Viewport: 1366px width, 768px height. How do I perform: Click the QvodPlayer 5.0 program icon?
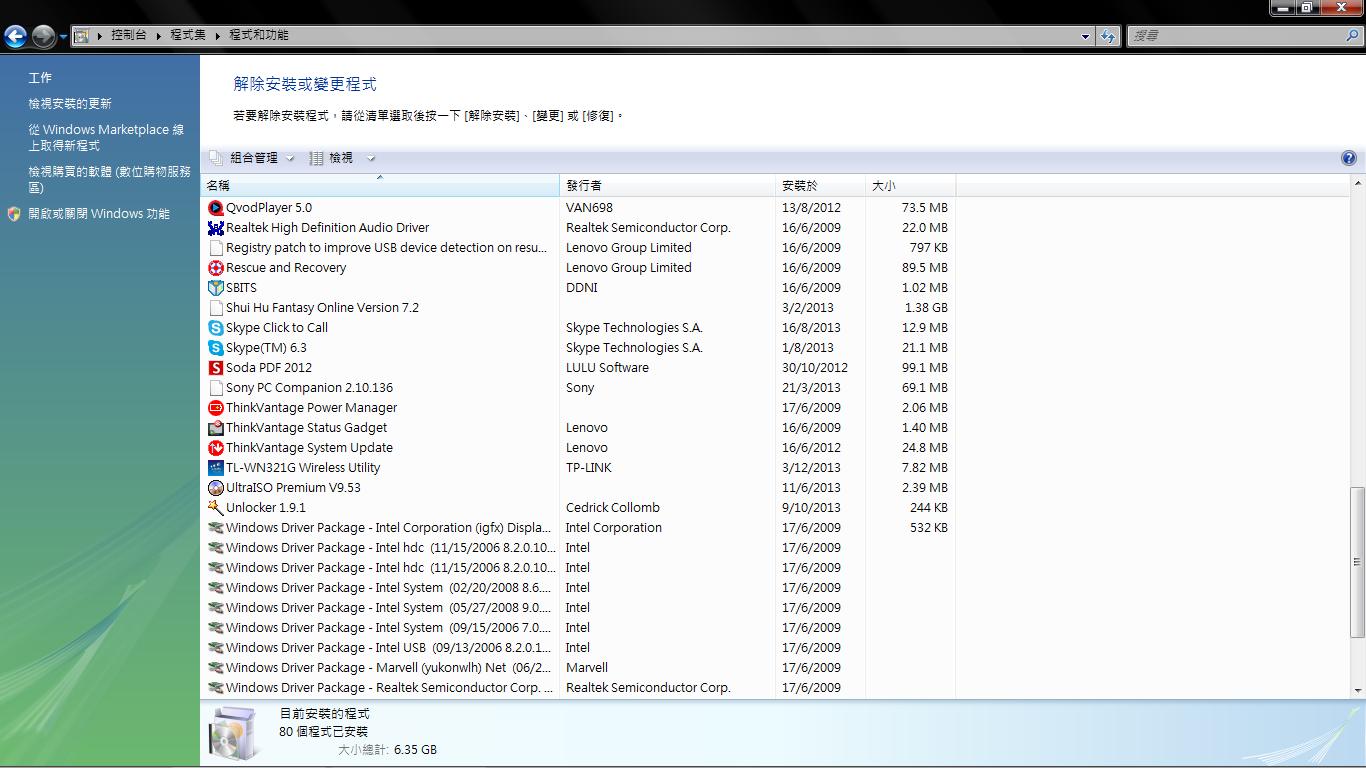(215, 208)
